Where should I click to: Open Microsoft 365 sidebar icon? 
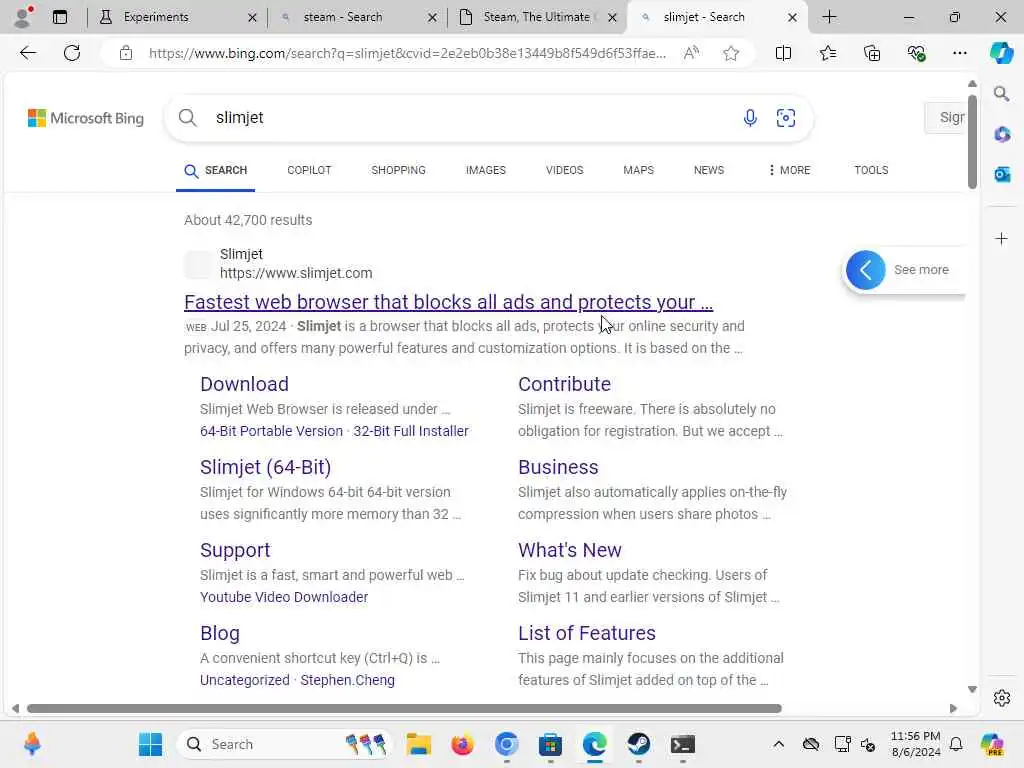(1002, 135)
